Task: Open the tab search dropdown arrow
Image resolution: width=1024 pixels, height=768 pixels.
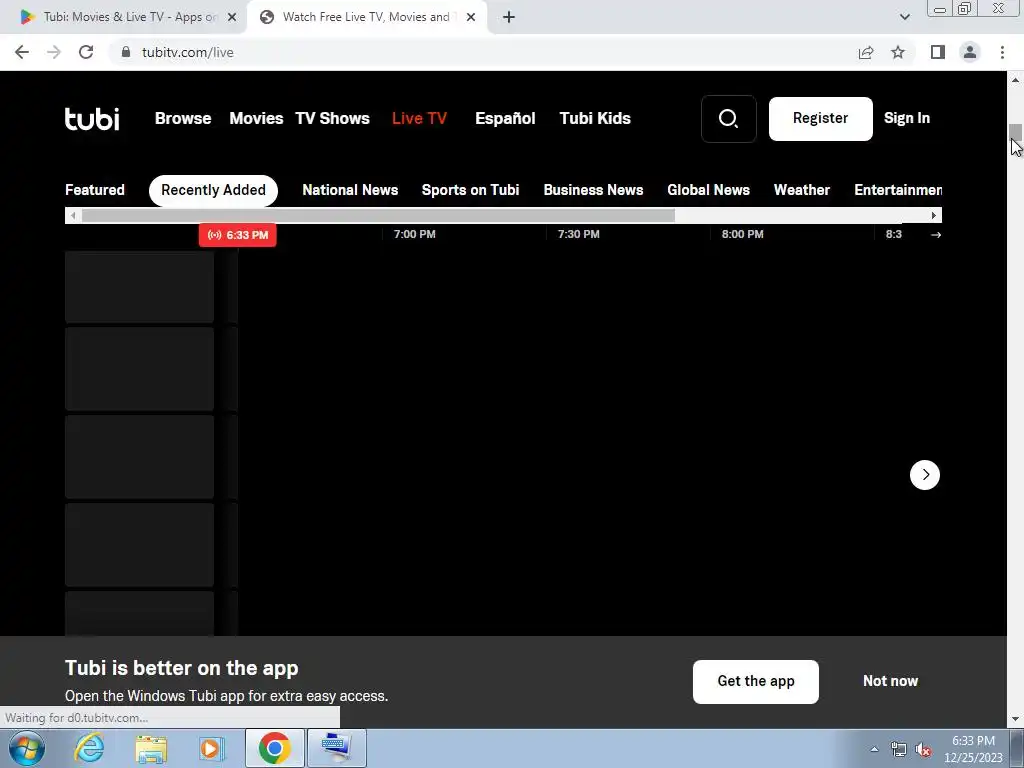Action: point(904,17)
